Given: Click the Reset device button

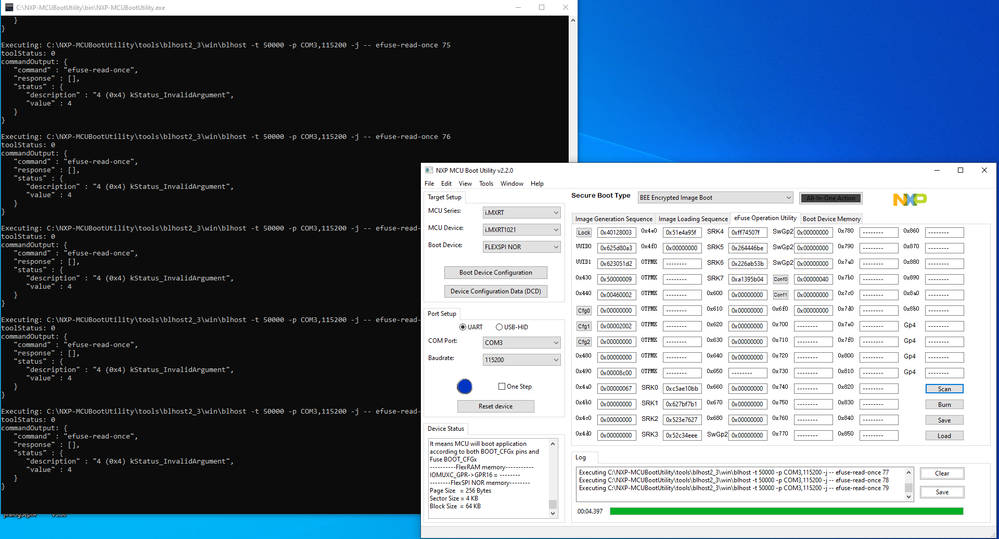Looking at the screenshot, I should point(496,406).
